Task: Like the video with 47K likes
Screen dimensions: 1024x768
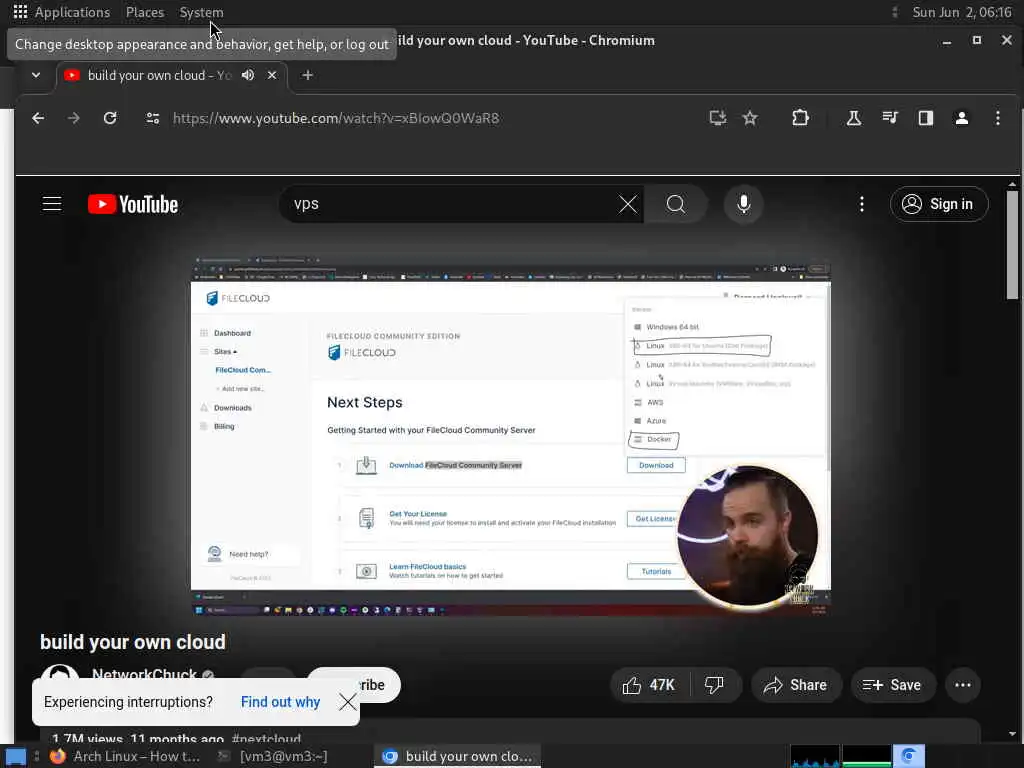Action: (649, 685)
